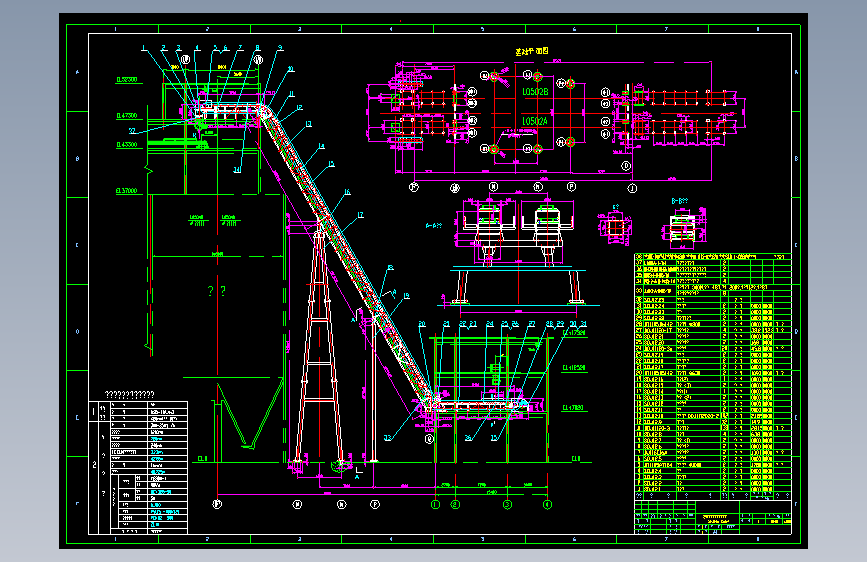Pick callout number 9 at the conveyor head
867x562 pixels.
click(280, 48)
